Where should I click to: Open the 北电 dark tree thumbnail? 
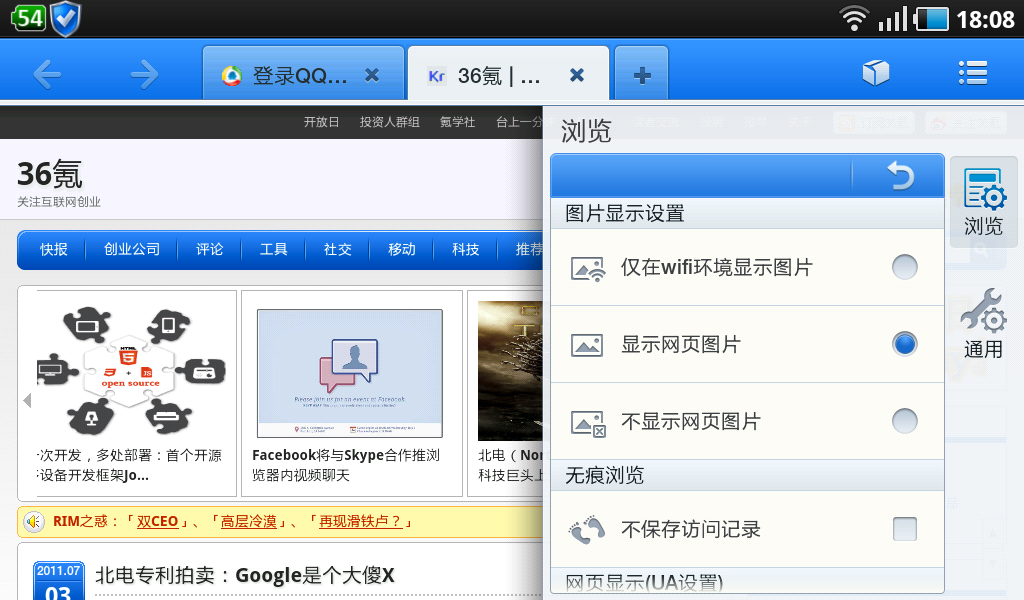(510, 371)
